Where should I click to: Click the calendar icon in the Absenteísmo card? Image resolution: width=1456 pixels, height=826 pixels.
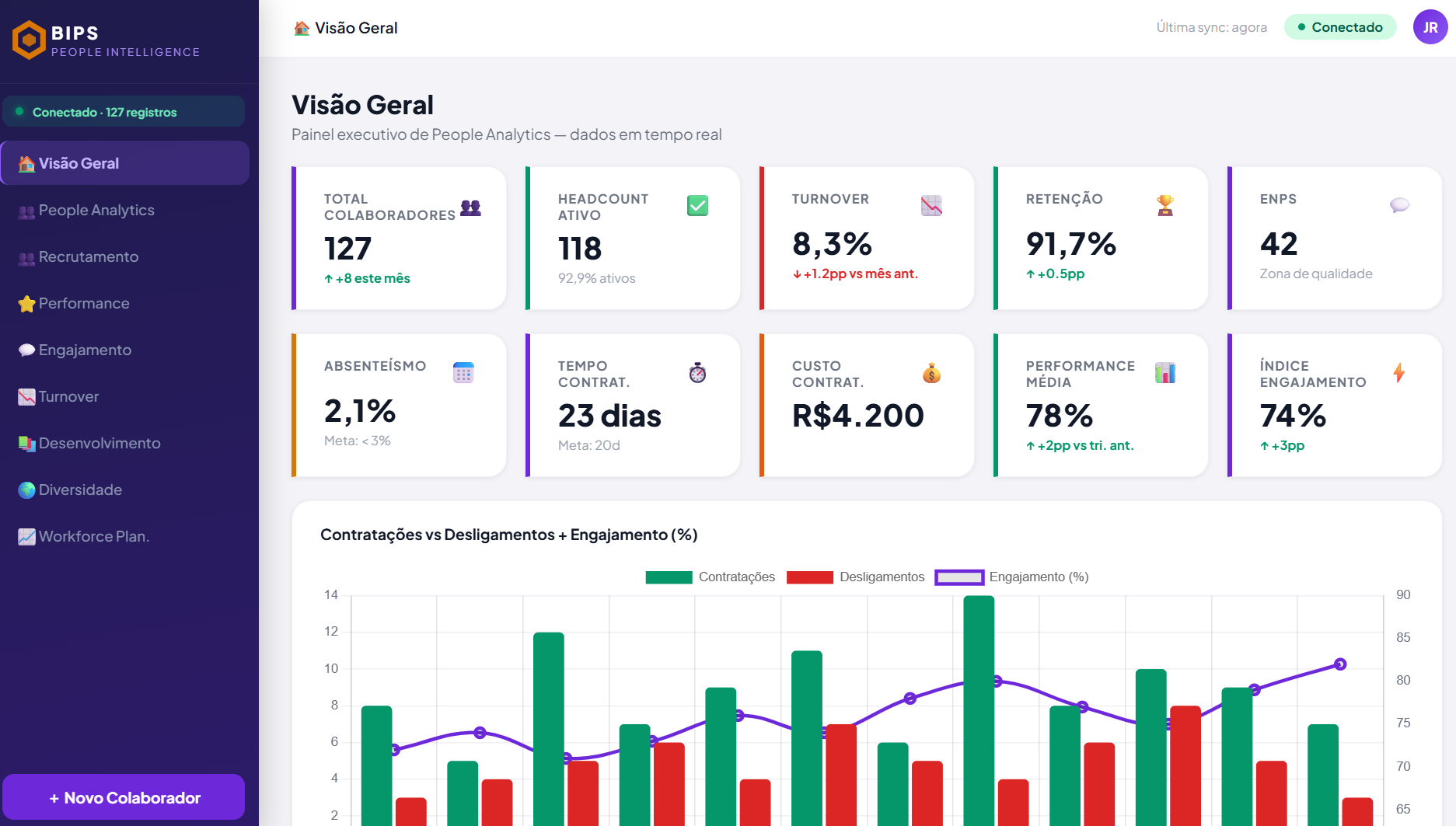463,373
